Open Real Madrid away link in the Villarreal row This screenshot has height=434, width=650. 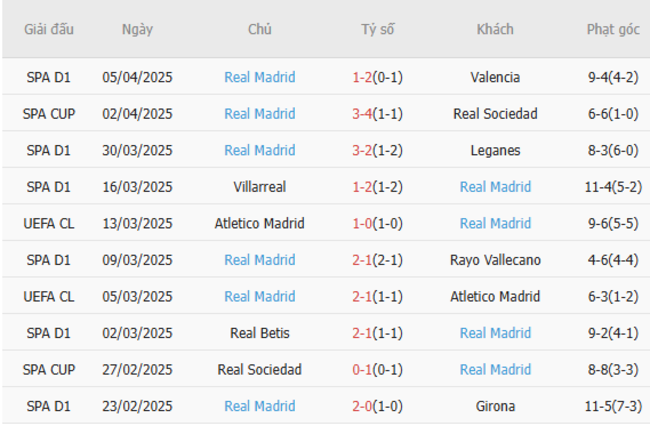(495, 187)
